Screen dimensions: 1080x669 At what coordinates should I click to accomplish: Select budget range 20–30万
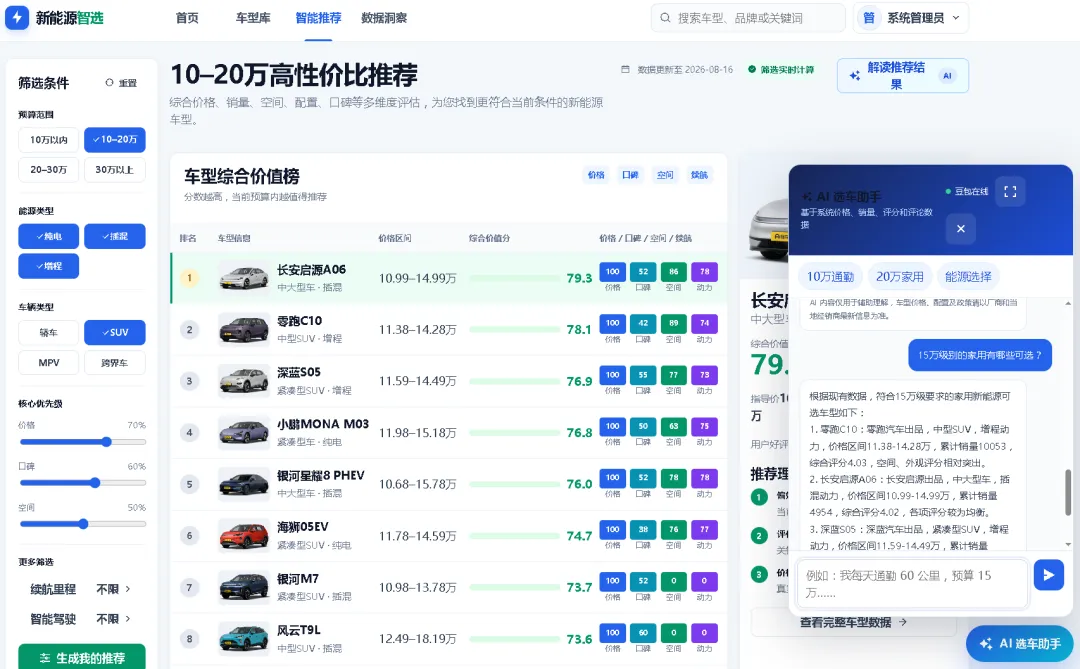tap(48, 169)
